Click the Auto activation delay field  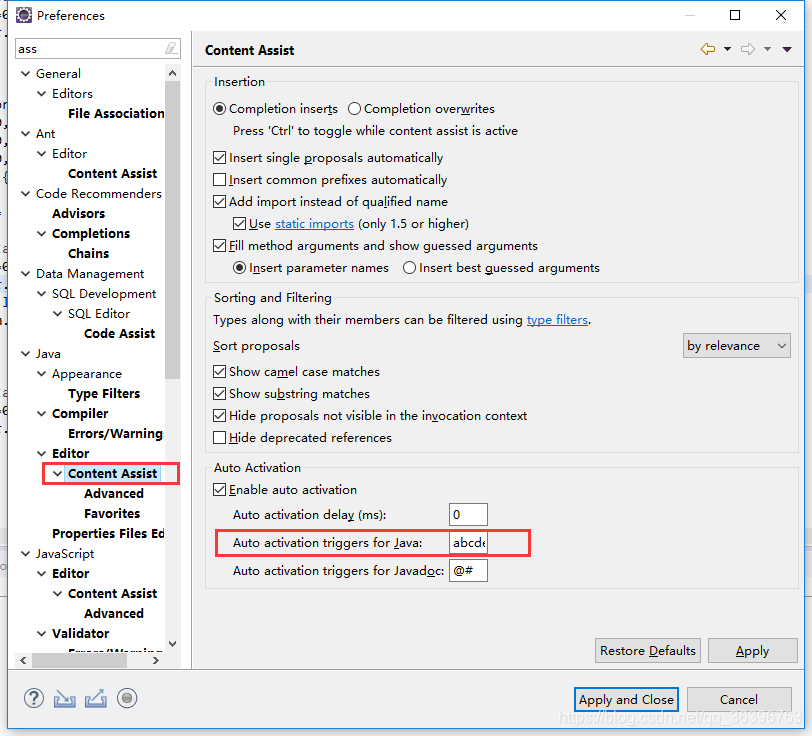(468, 514)
